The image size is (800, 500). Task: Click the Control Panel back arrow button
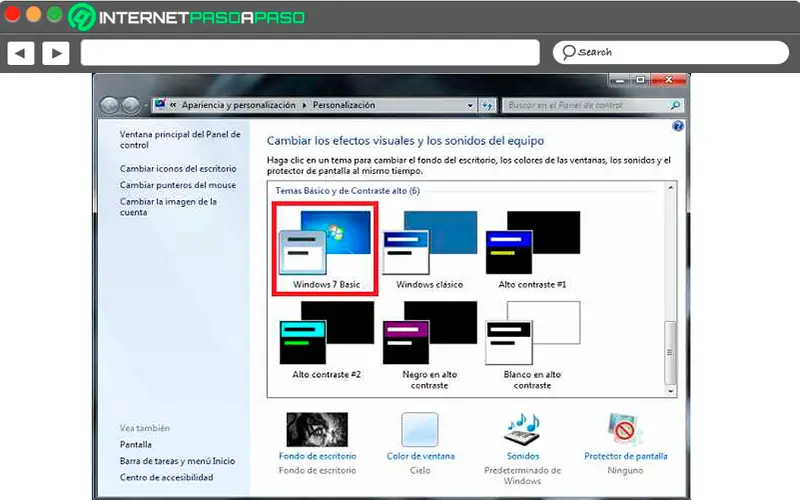click(x=109, y=106)
